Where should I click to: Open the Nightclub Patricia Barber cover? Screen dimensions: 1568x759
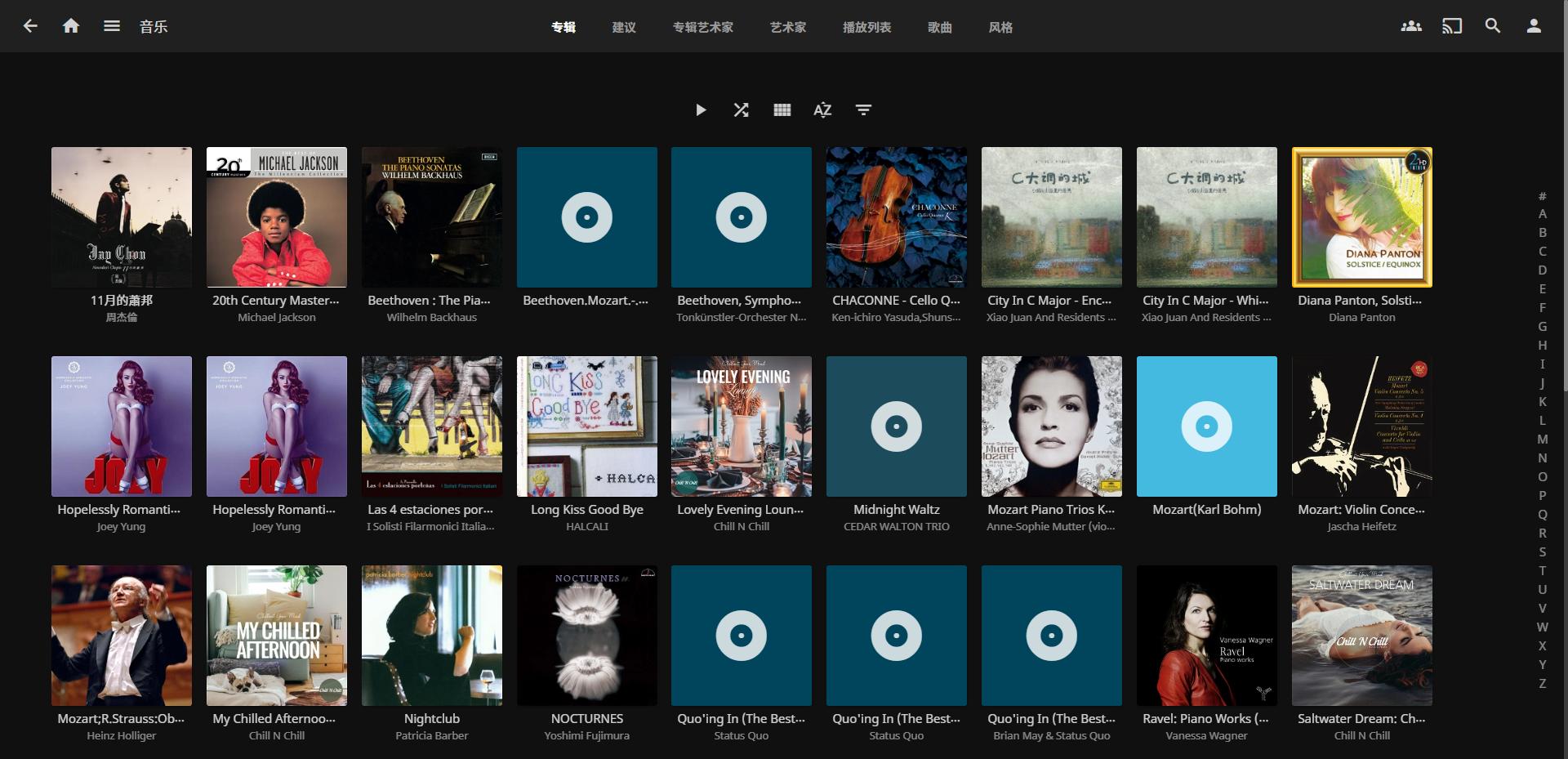coord(432,636)
